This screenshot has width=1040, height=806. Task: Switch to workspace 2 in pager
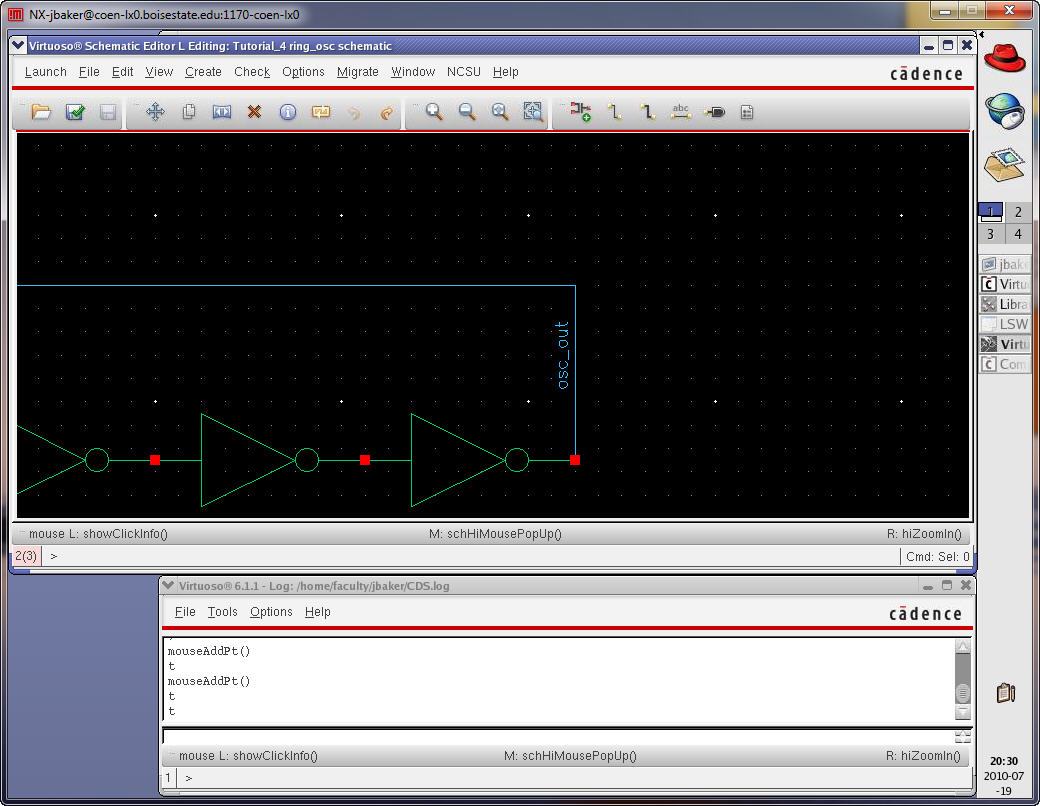click(1017, 212)
